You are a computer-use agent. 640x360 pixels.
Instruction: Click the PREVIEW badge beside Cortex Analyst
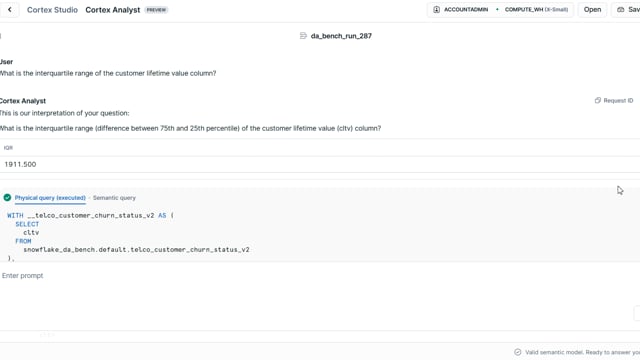click(x=156, y=10)
